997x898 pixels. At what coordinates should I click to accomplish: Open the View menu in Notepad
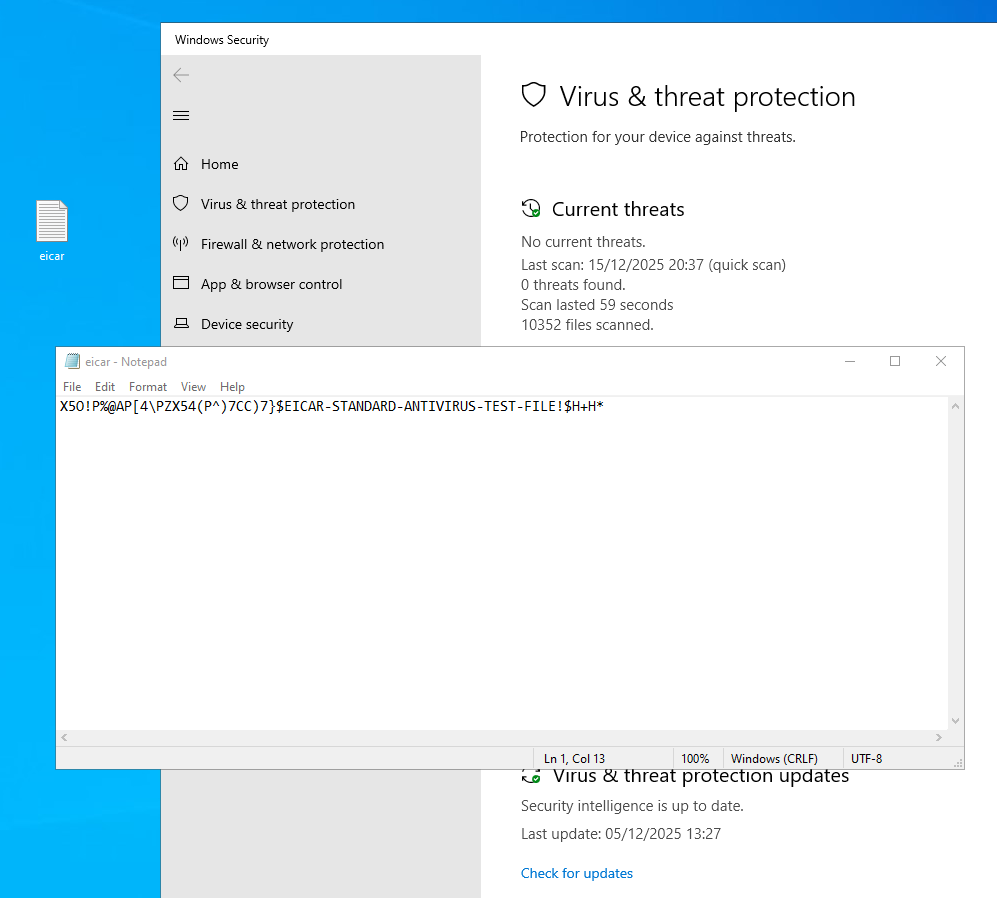pyautogui.click(x=193, y=387)
